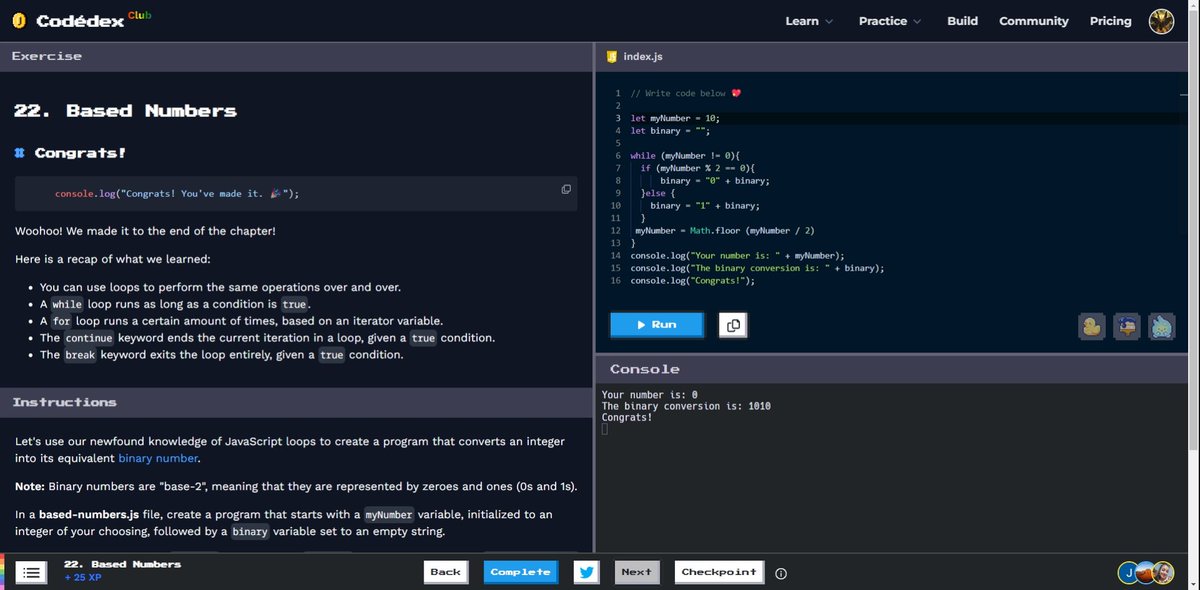Click '22. Based Numbers' in the bottom bar

coord(123,564)
